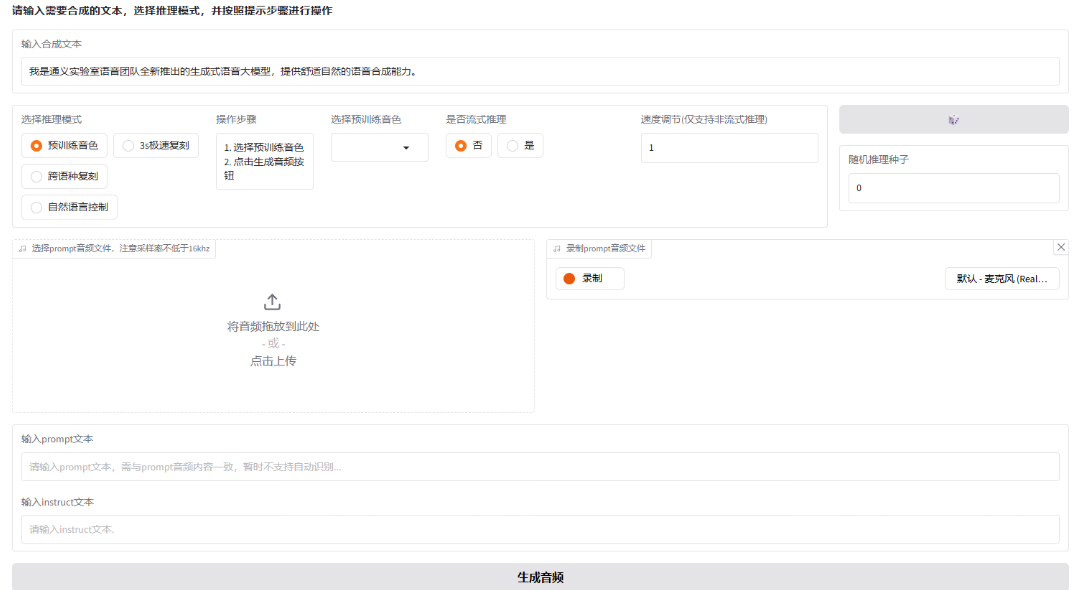Click the 速度调节 speed value field

tap(730, 146)
